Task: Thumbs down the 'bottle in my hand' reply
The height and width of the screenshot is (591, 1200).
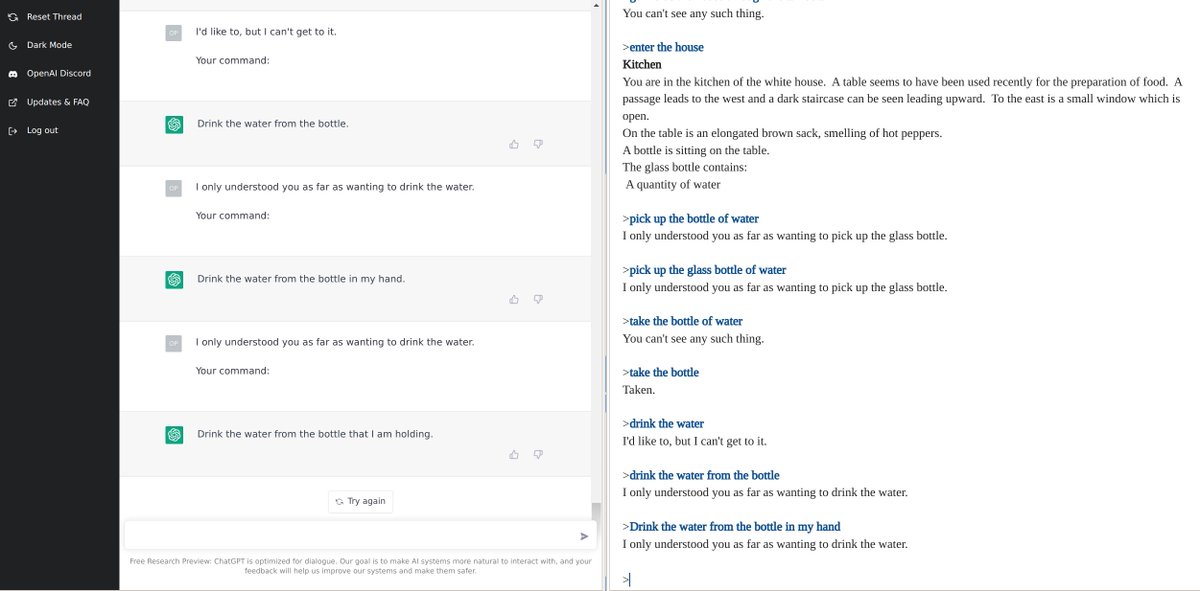Action: [x=538, y=299]
